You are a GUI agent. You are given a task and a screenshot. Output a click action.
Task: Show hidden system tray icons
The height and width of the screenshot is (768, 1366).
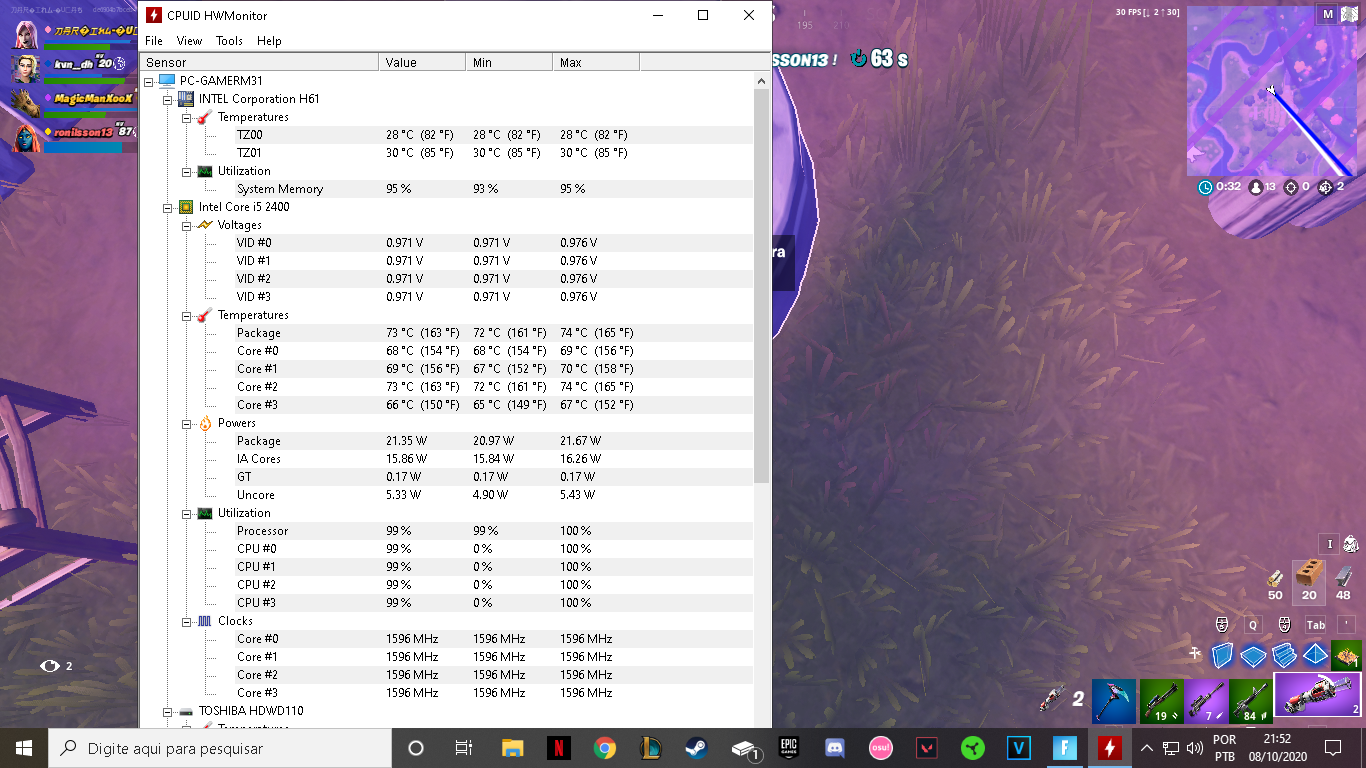1147,748
